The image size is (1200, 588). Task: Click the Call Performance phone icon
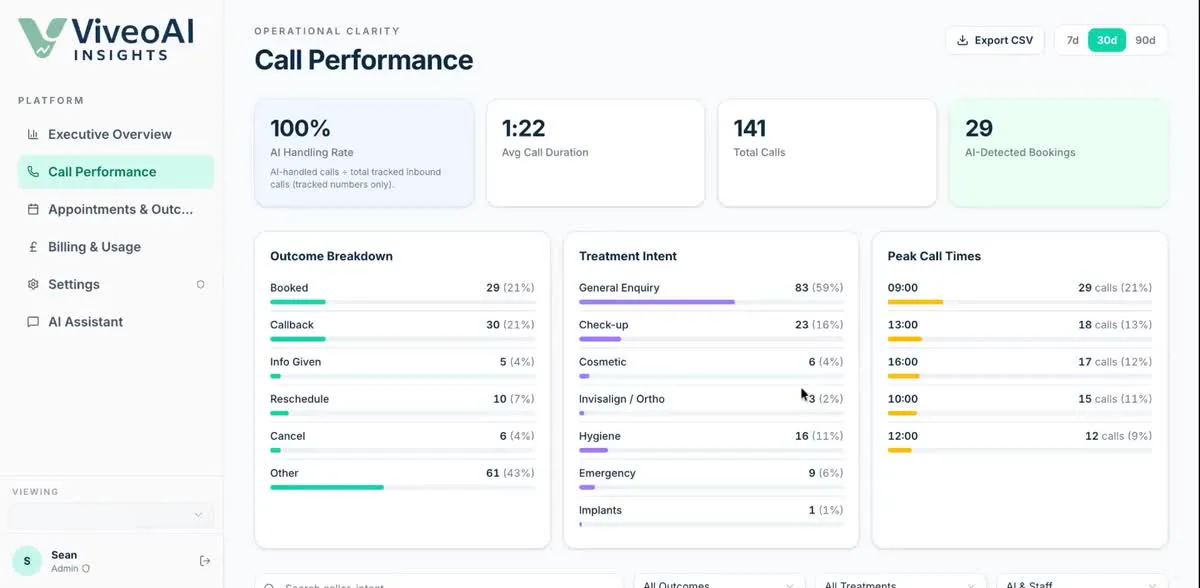(x=33, y=172)
